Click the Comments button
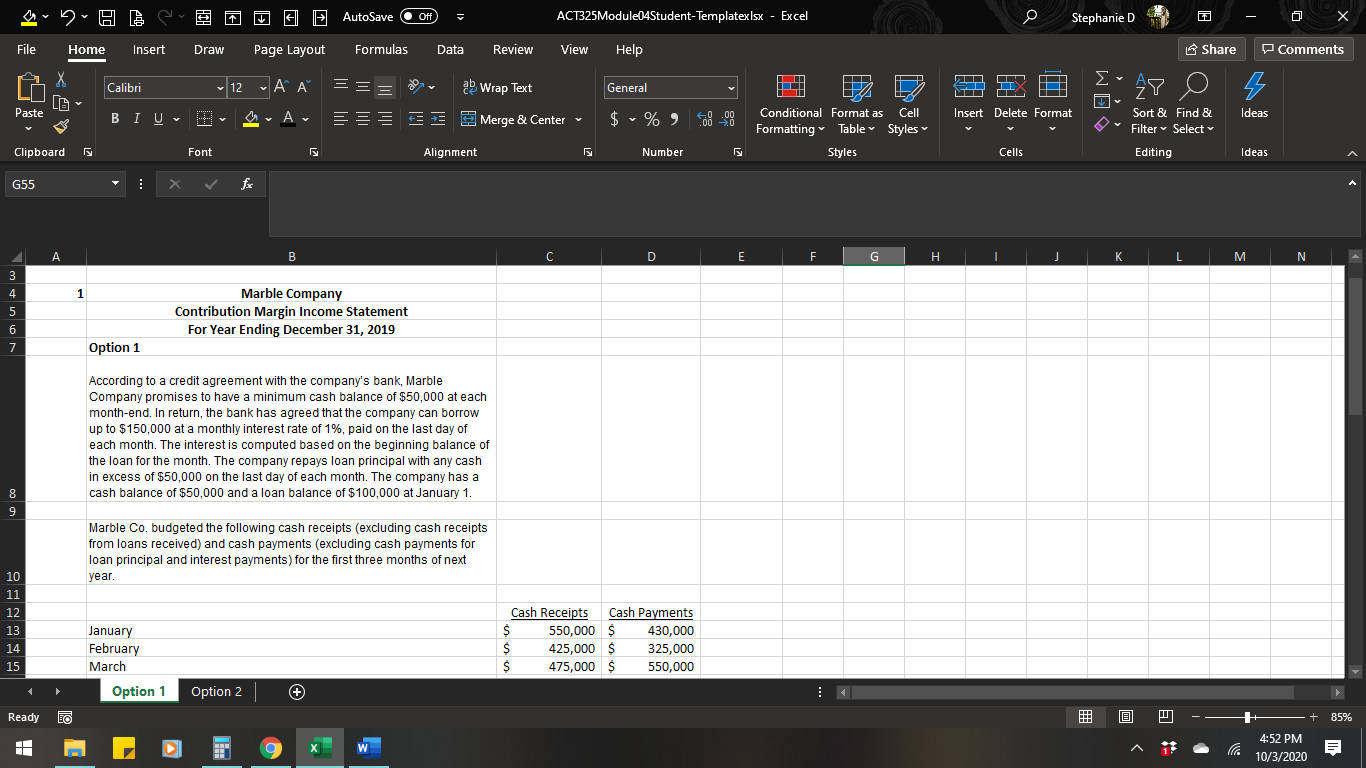Image resolution: width=1366 pixels, height=768 pixels. pos(1303,49)
